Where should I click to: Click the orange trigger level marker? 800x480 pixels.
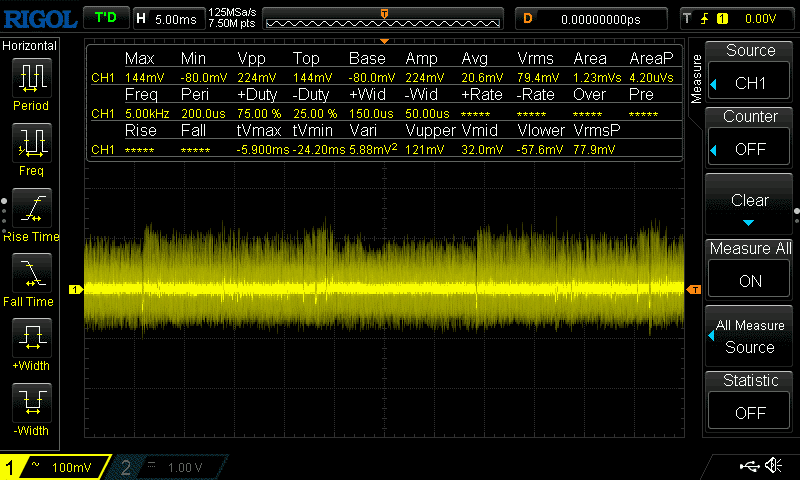click(693, 290)
